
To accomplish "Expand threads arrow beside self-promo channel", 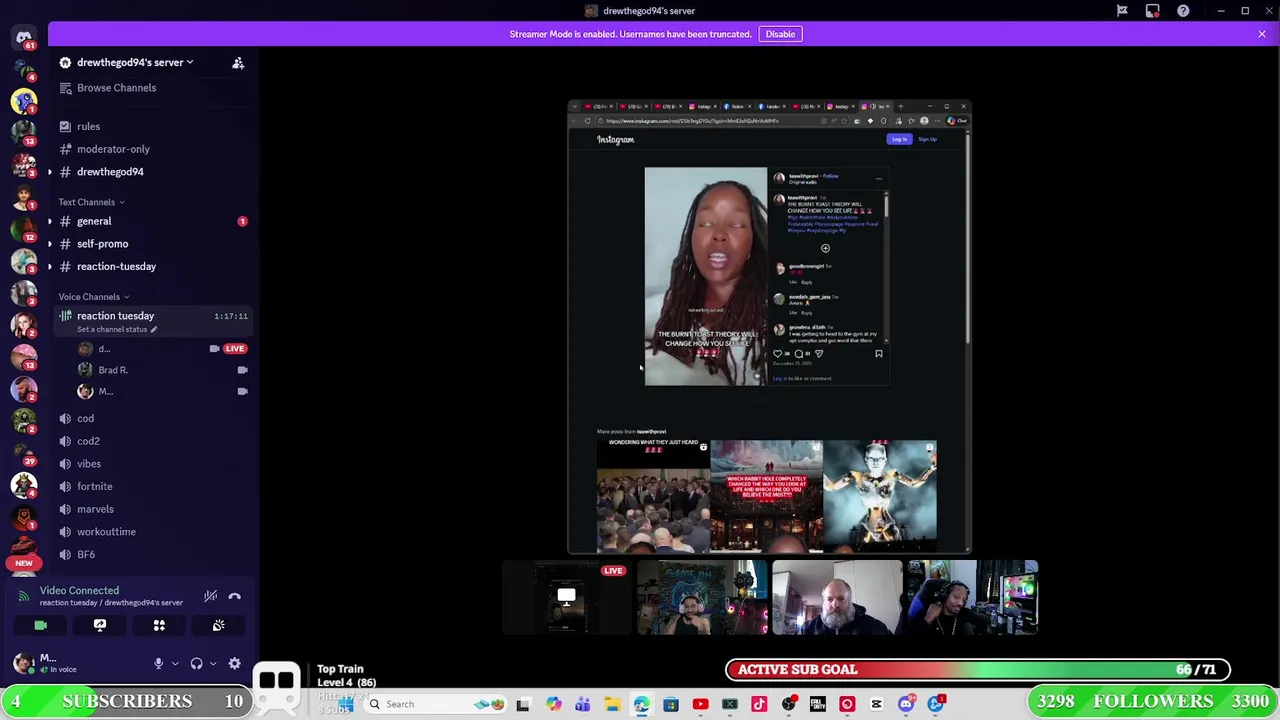I will (50, 244).
